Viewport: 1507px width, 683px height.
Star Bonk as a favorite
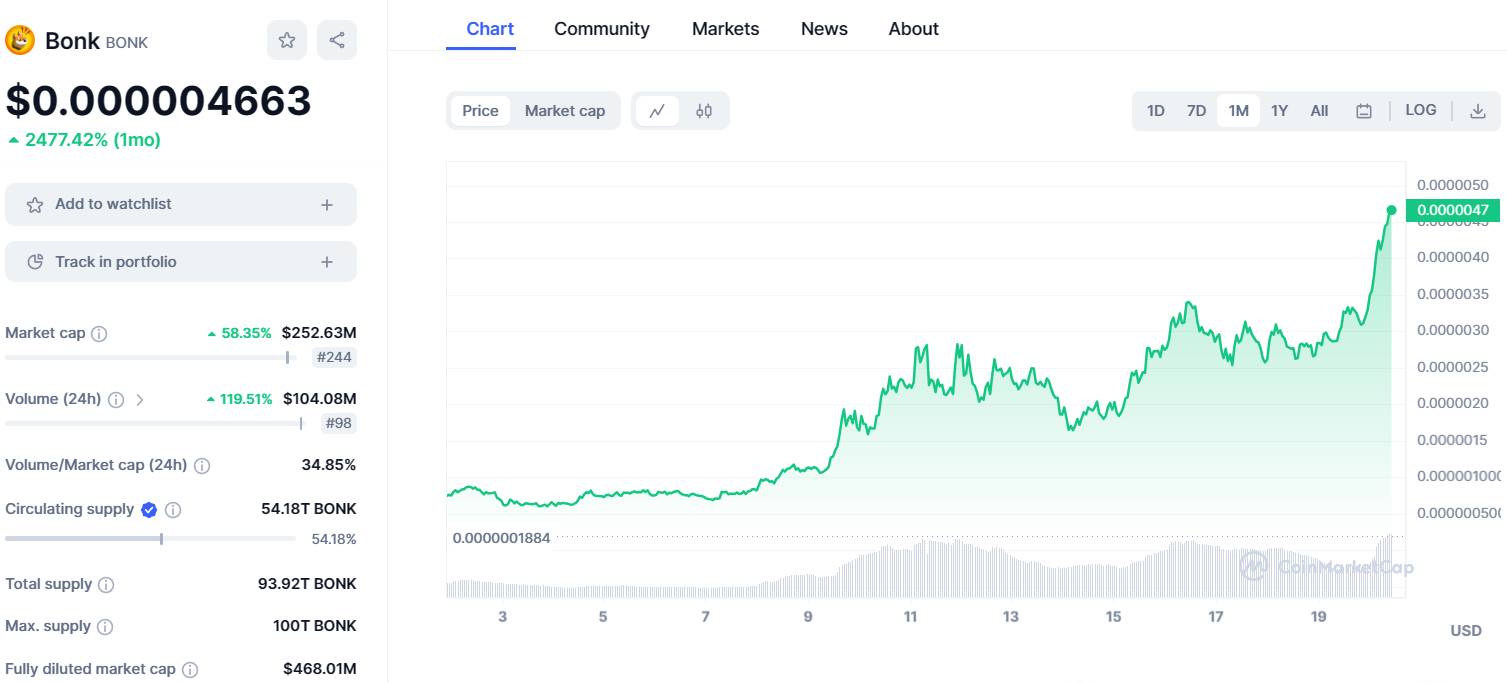pos(287,40)
